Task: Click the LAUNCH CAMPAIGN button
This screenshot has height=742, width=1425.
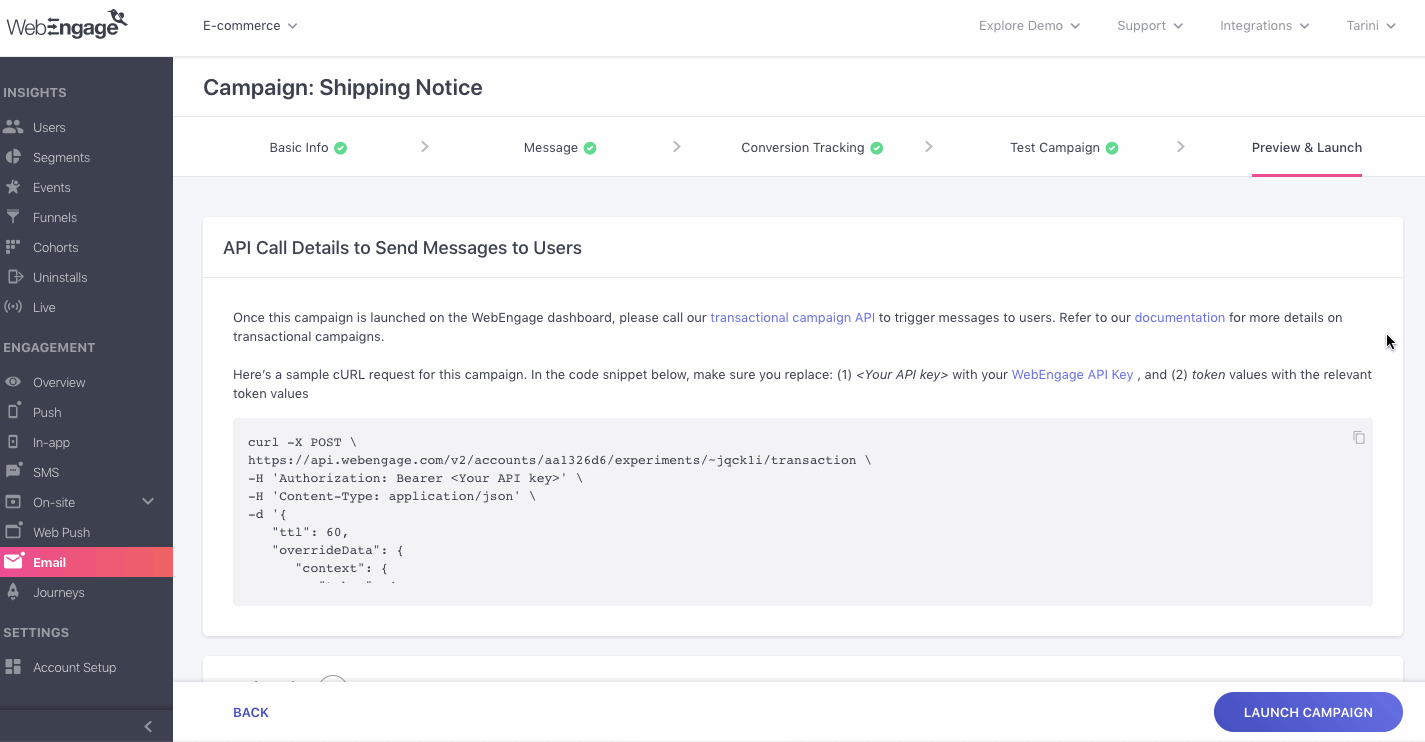Action: [x=1308, y=712]
